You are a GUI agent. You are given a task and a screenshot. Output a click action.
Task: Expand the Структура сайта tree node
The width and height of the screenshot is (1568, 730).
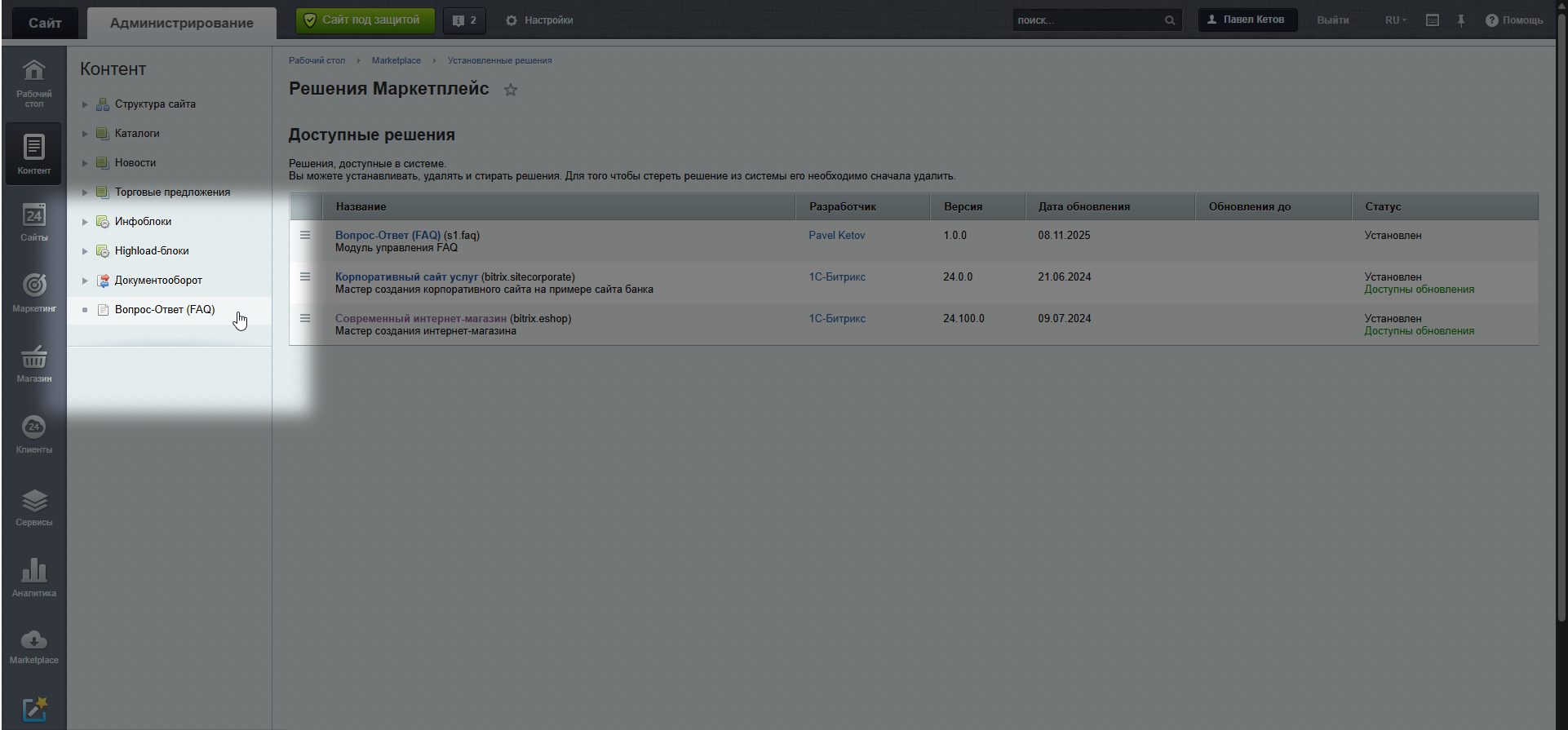click(85, 104)
